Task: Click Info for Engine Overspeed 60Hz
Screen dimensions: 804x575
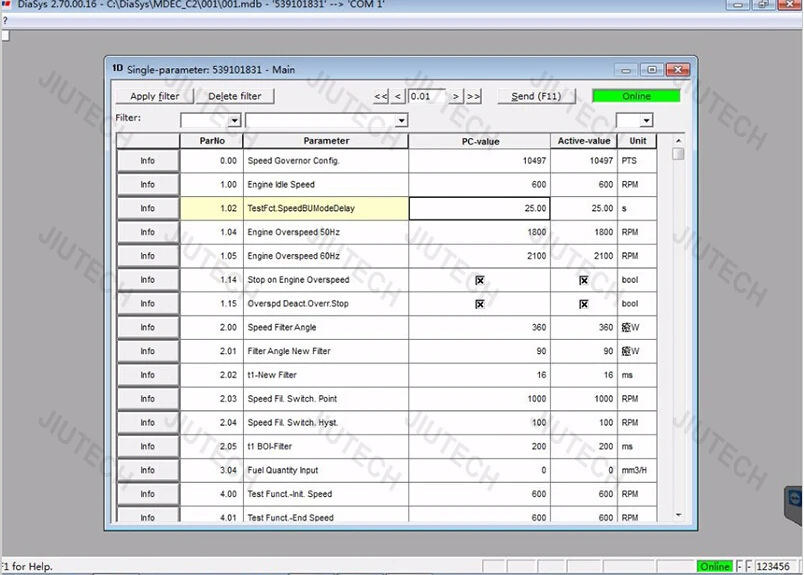Action: pyautogui.click(x=148, y=256)
